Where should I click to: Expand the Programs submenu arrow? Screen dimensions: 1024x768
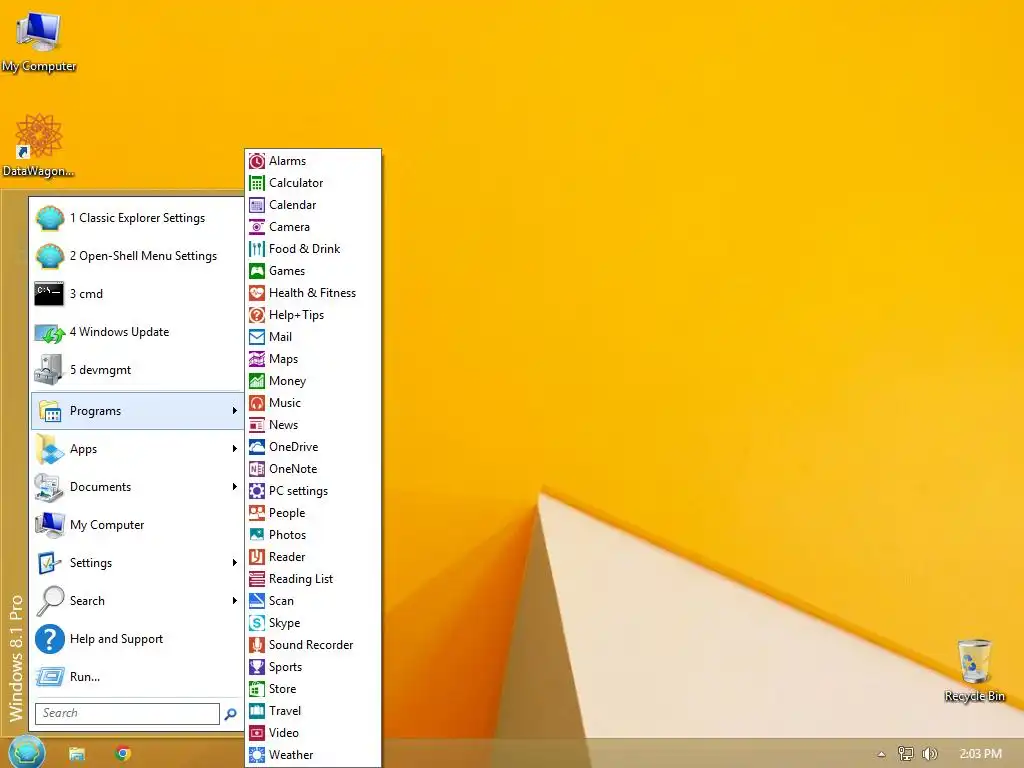pos(234,411)
